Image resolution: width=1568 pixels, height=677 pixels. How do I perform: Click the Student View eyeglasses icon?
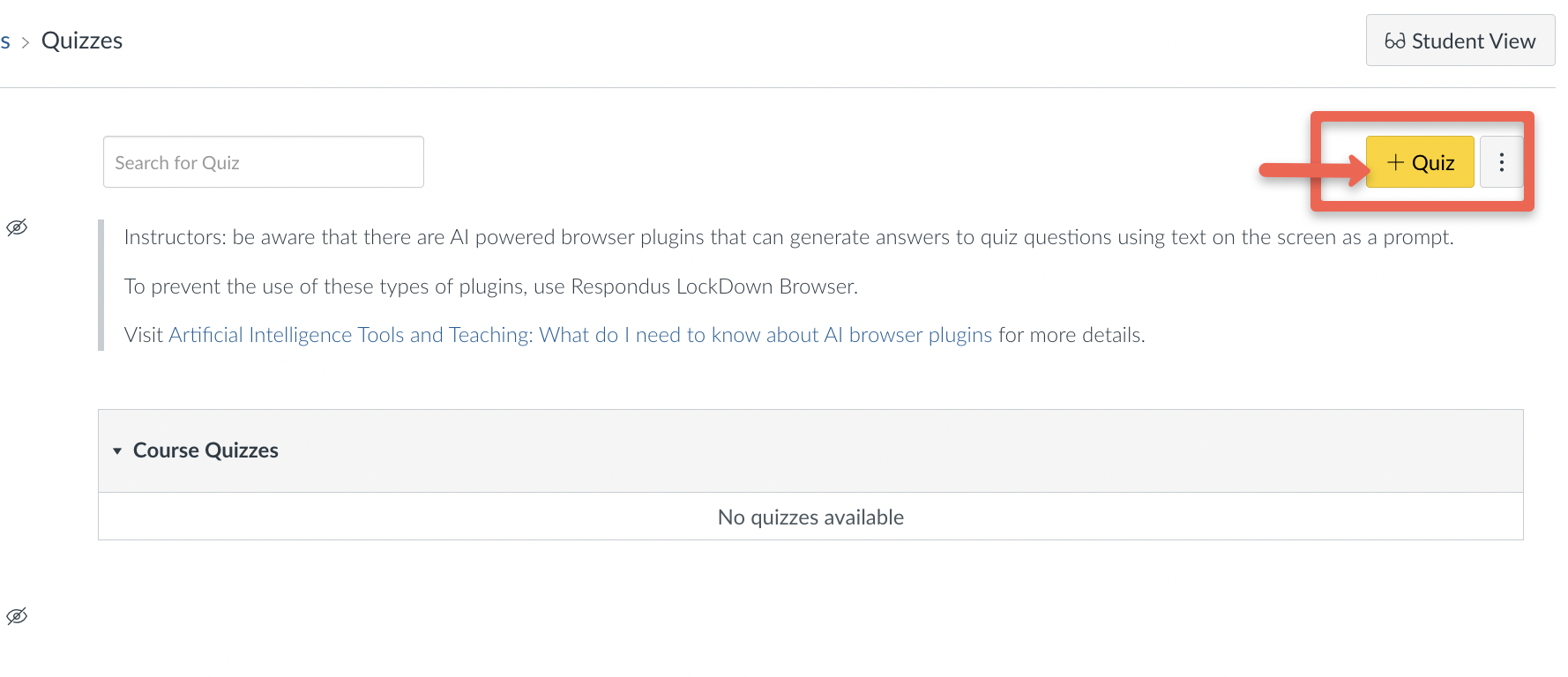(x=1396, y=41)
